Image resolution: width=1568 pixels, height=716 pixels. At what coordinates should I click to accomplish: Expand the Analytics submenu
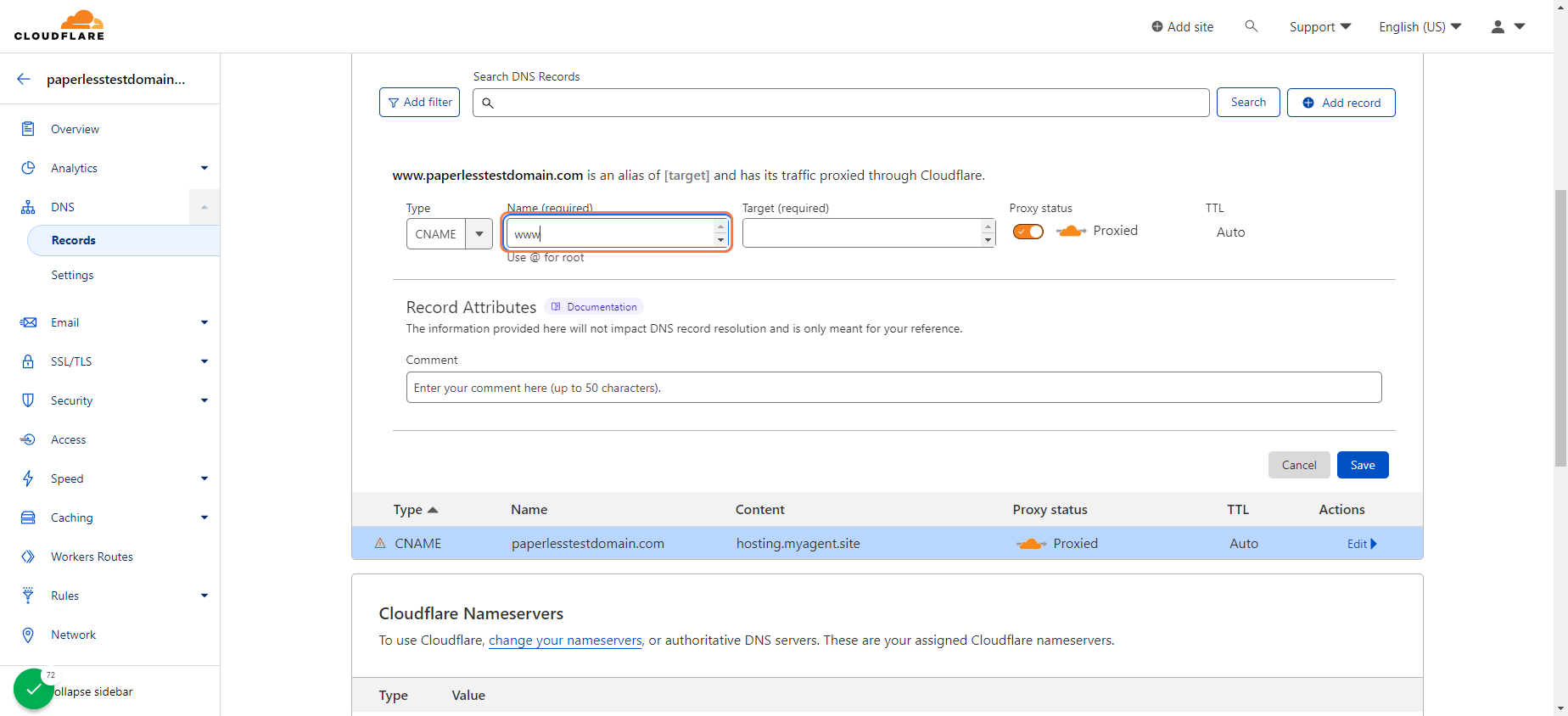tap(204, 168)
